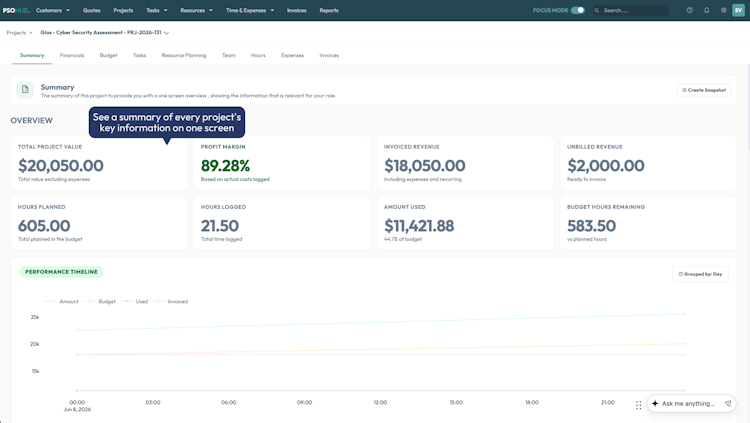The image size is (750, 423).
Task: Follow the Projects breadcrumb link
Action: click(x=16, y=33)
